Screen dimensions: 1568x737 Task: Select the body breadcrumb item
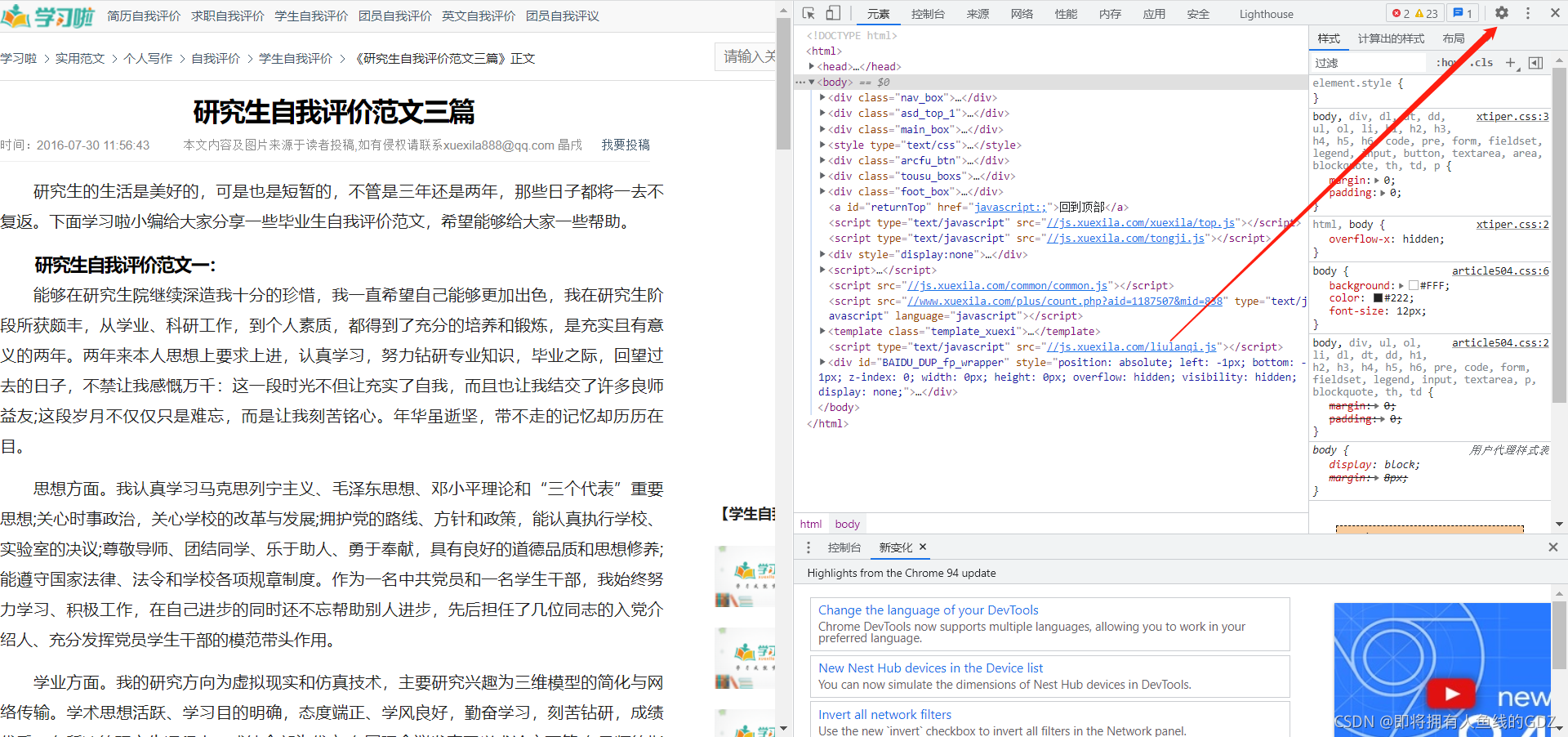(847, 524)
